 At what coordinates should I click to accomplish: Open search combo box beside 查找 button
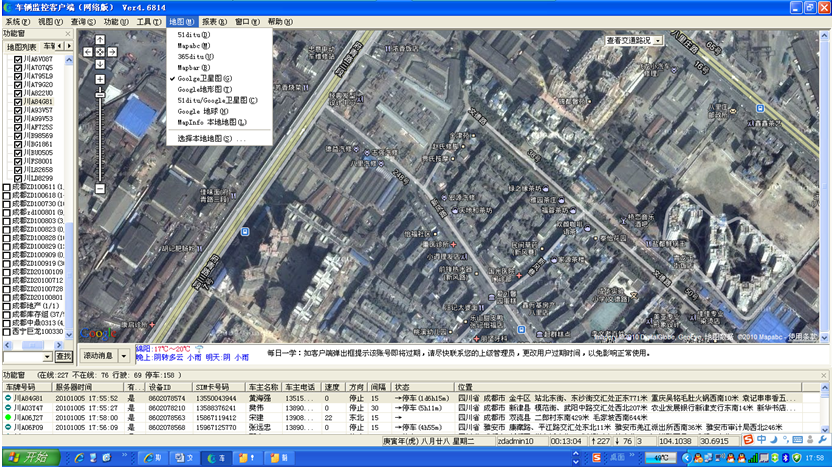[x=46, y=356]
